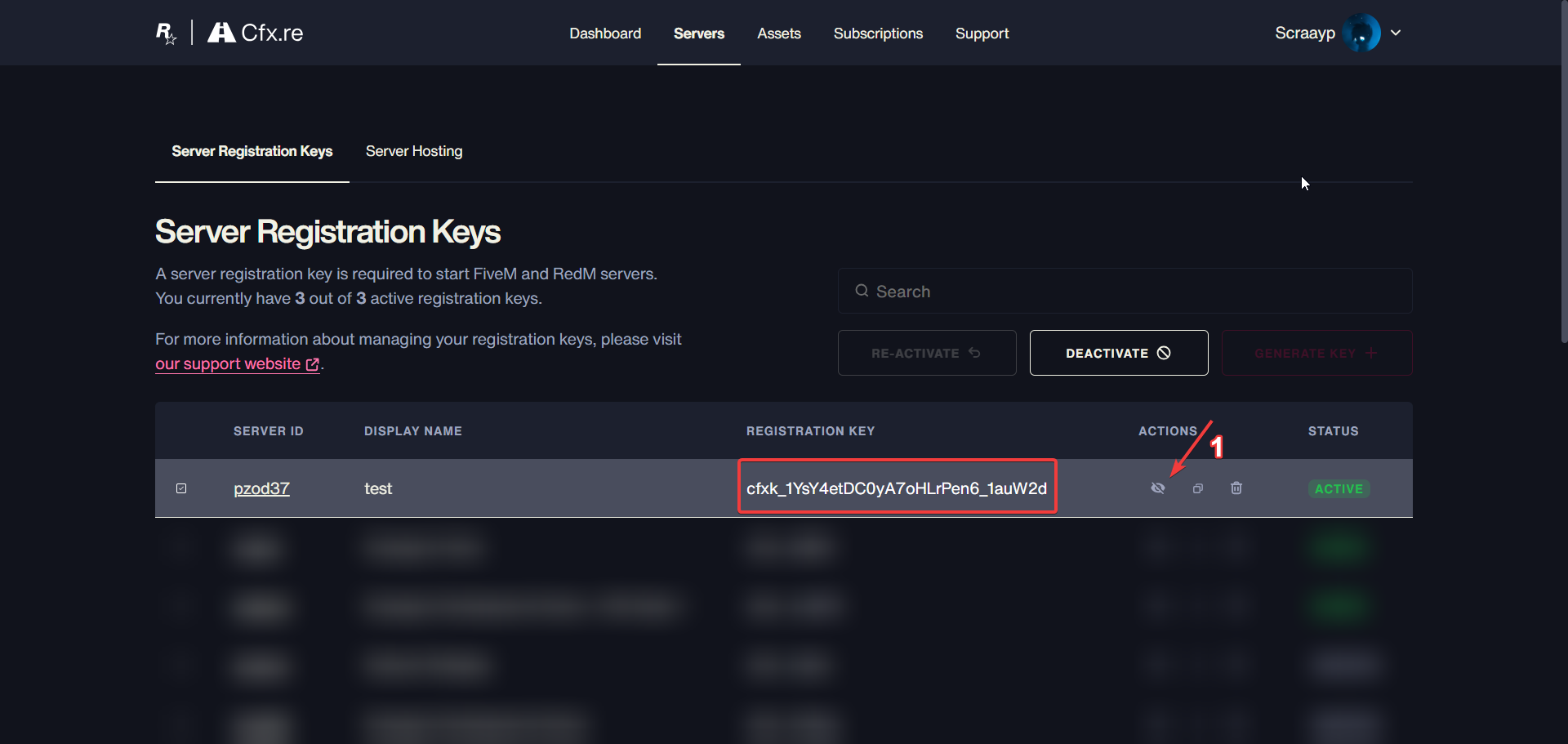Toggle checkbox for the pzod37 row

click(181, 488)
